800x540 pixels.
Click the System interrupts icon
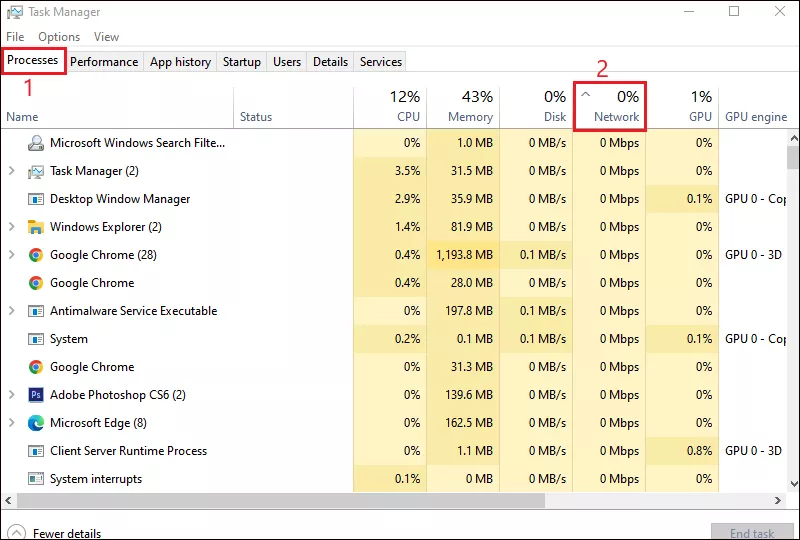[36, 479]
